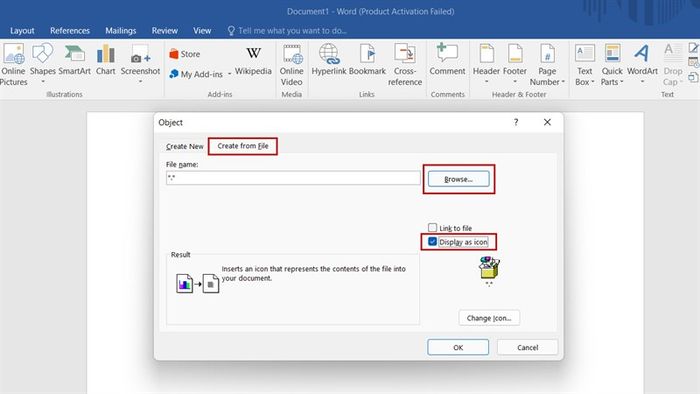The image size is (700, 394).
Task: Switch to the Create New tab
Action: click(x=184, y=146)
